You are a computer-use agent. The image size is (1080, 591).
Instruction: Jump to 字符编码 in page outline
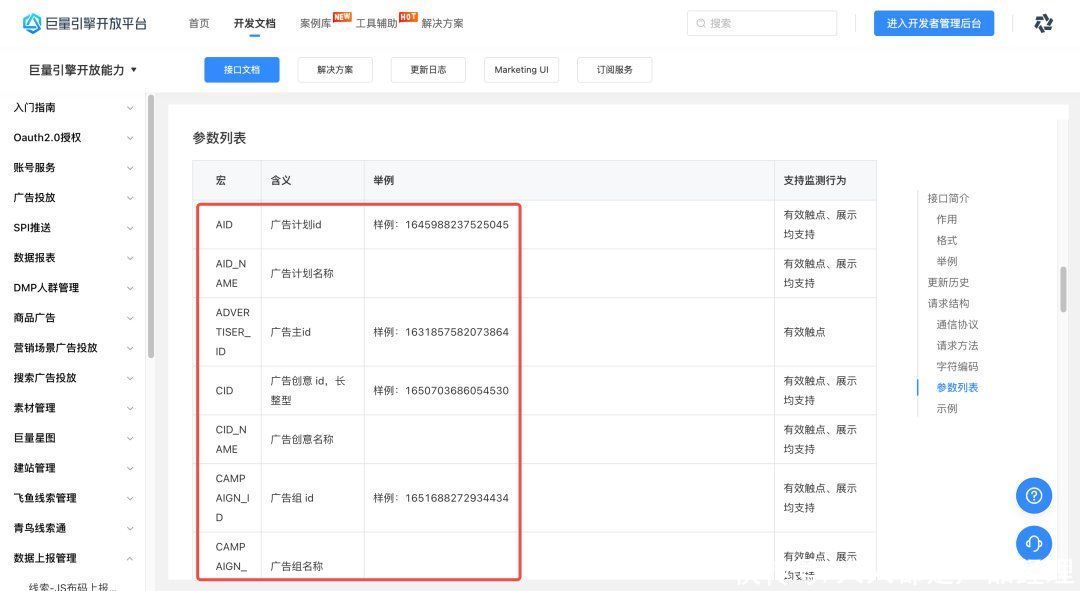957,366
